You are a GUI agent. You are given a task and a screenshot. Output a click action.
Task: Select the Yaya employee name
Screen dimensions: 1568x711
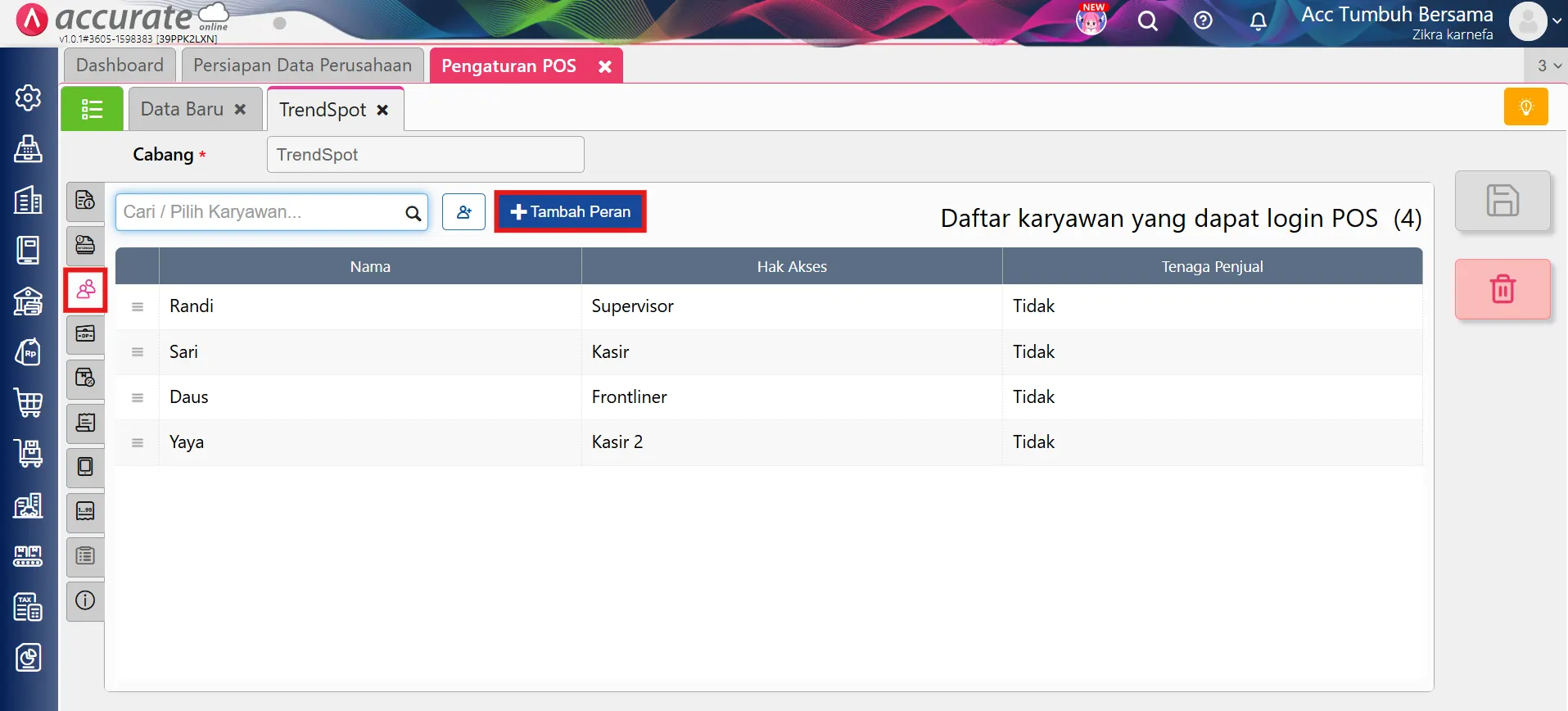[187, 442]
